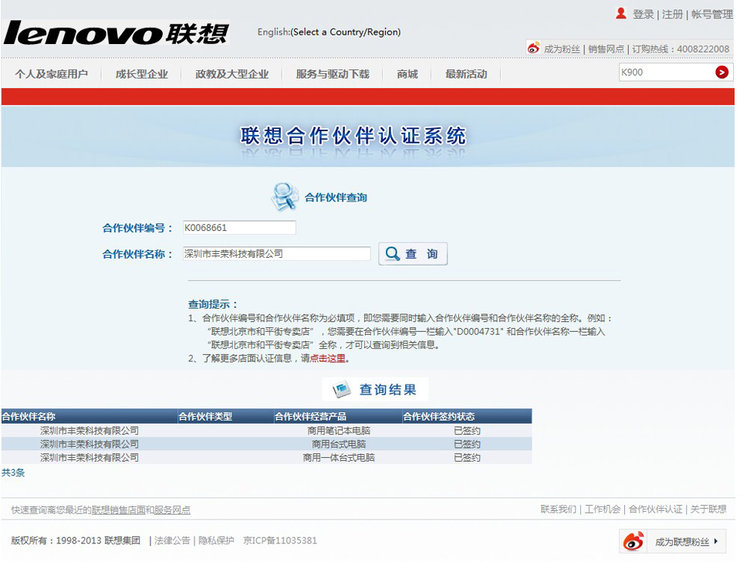
Task: Select the 商用台式电脑 cell
Action: click(339, 444)
